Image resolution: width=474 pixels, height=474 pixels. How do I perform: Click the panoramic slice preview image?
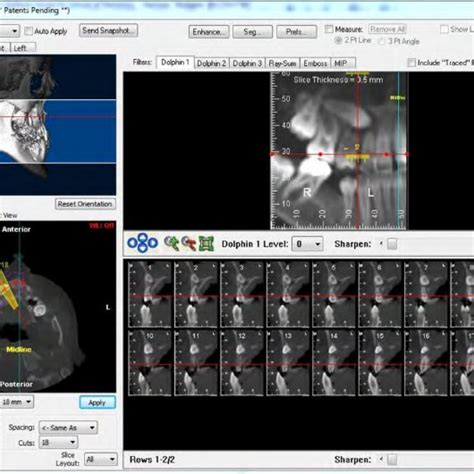click(x=339, y=150)
